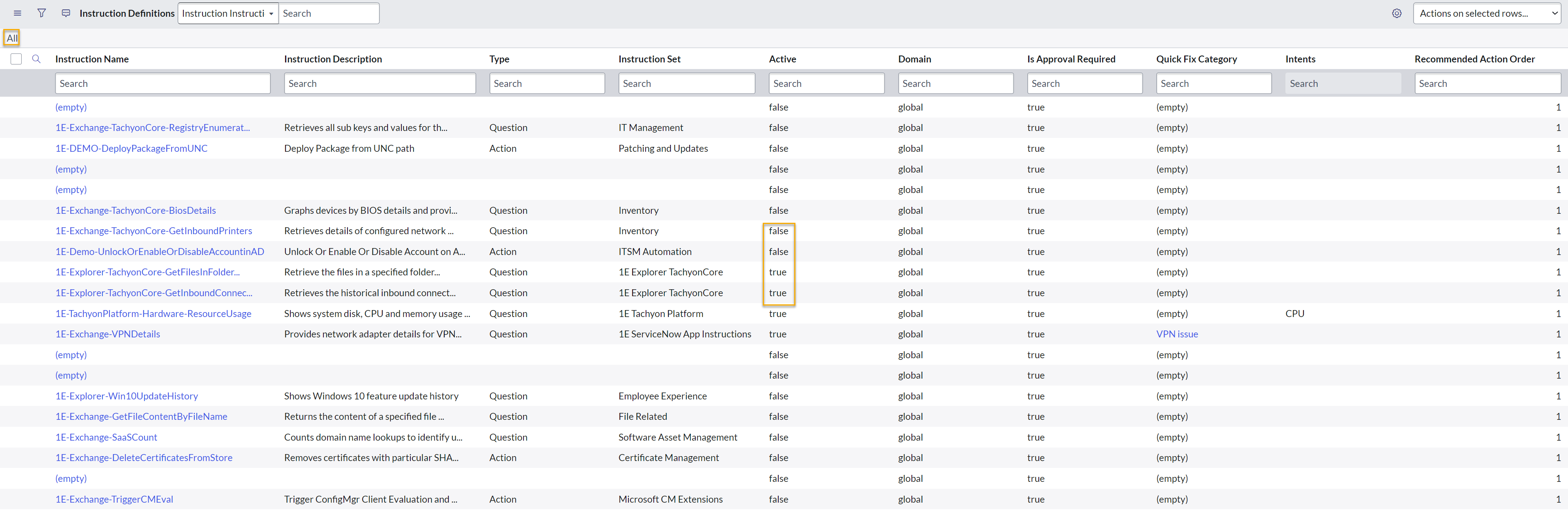This screenshot has height=521, width=1568.
Task: Click the filter funnel icon
Action: [x=41, y=13]
